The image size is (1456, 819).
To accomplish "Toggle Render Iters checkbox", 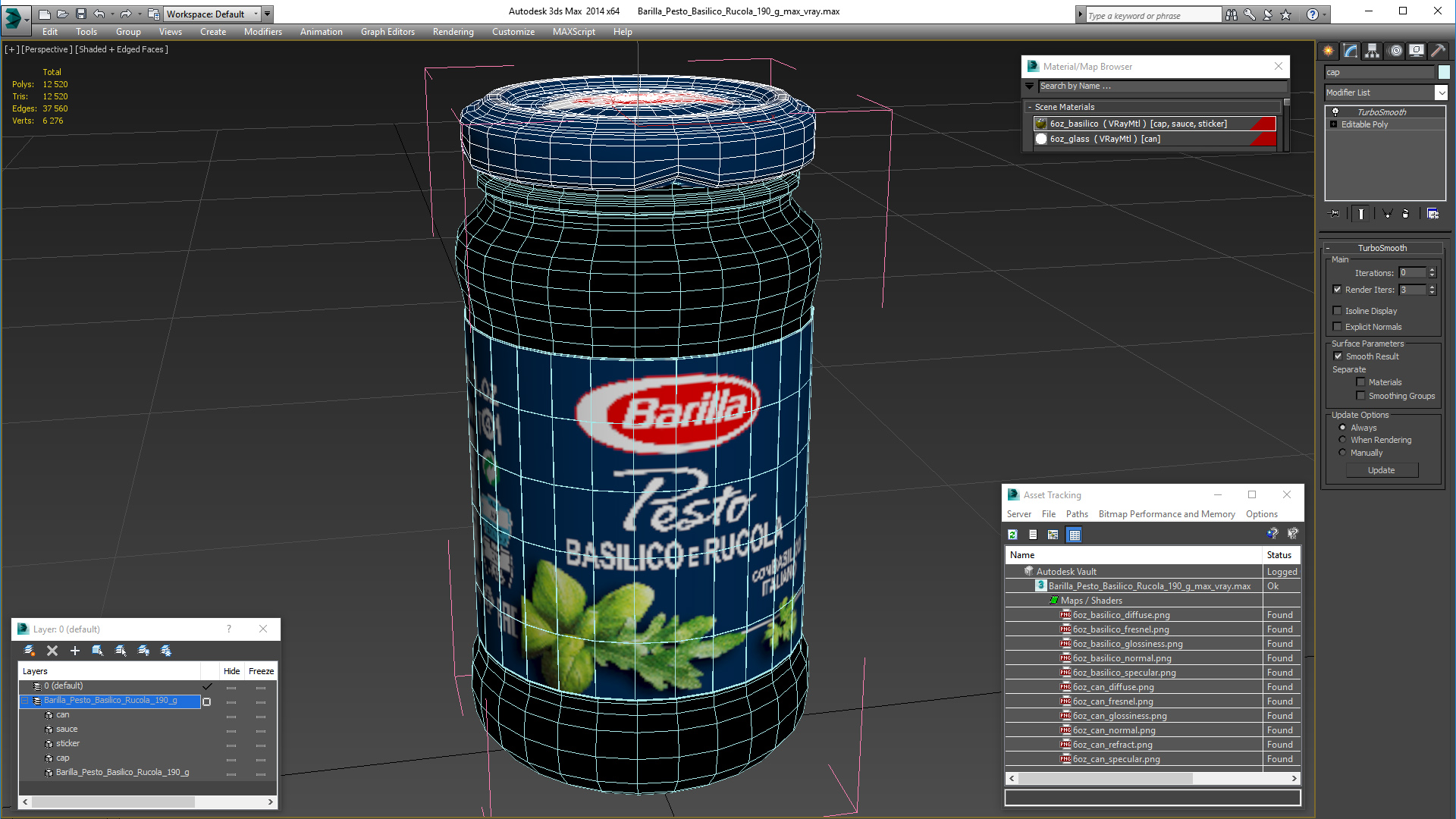I will 1338,289.
